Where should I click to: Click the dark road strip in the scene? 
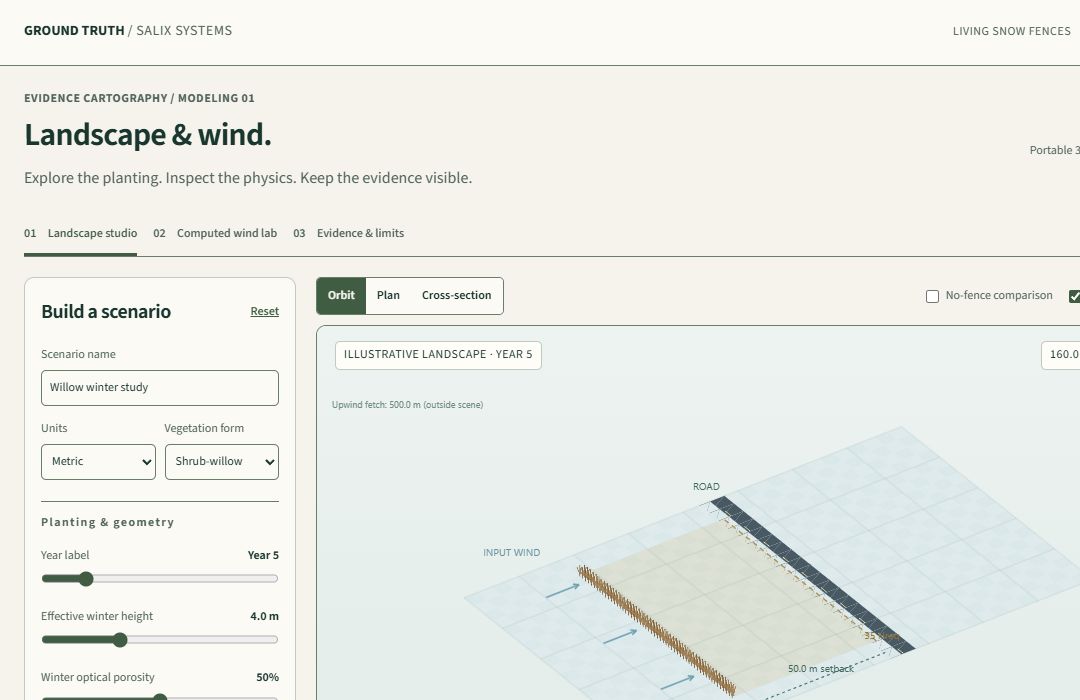[x=813, y=575]
